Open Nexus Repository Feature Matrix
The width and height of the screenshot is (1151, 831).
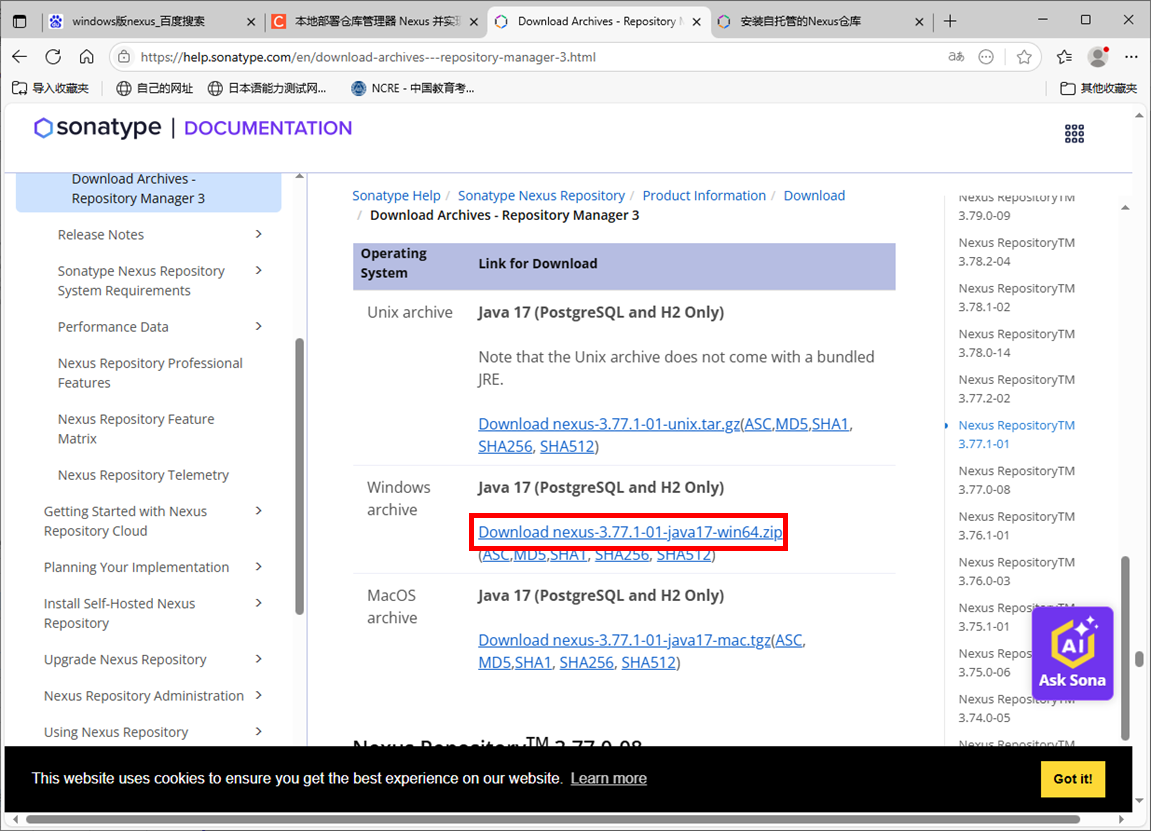(x=136, y=429)
